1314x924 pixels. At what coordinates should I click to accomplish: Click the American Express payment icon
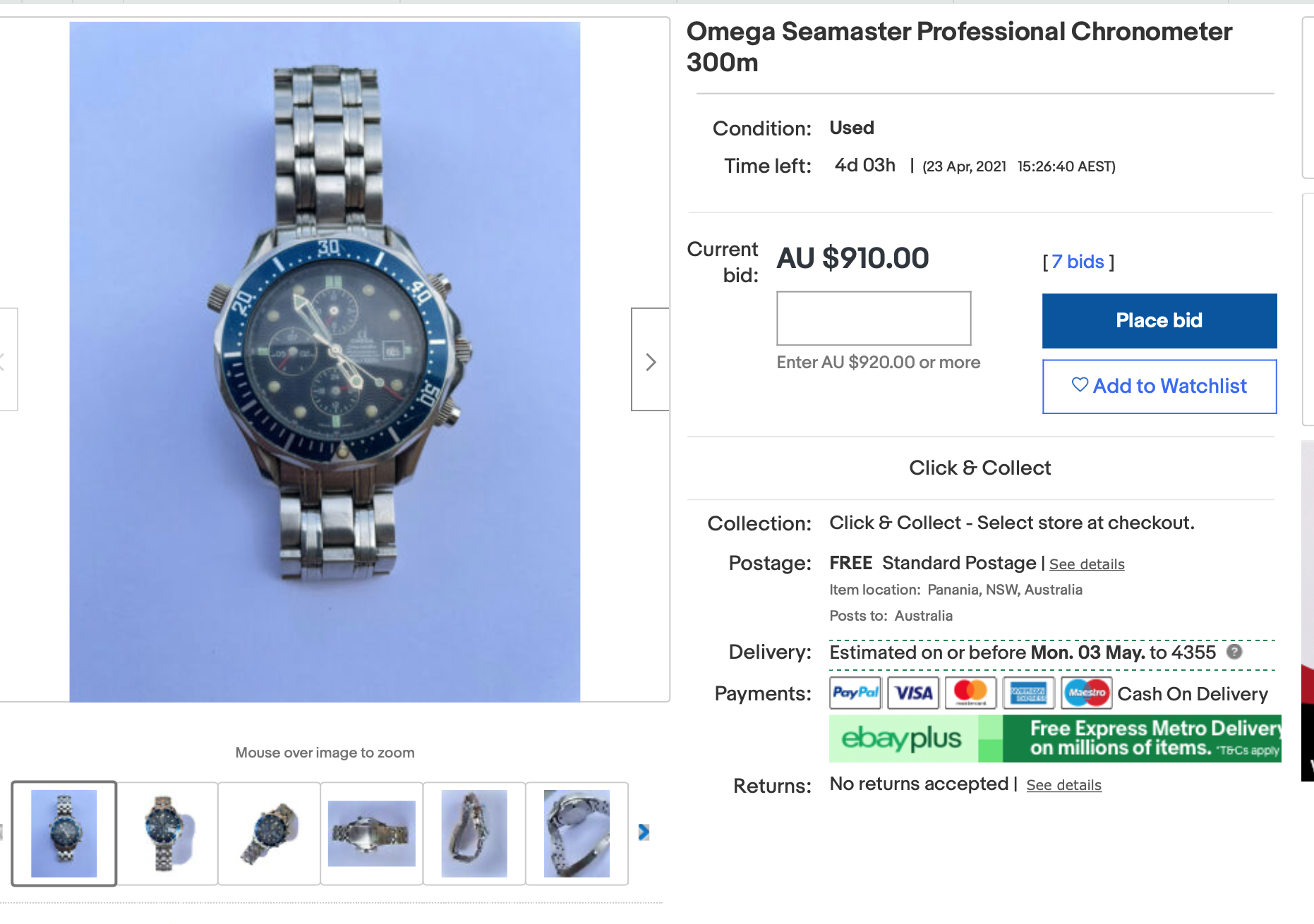point(1029,693)
